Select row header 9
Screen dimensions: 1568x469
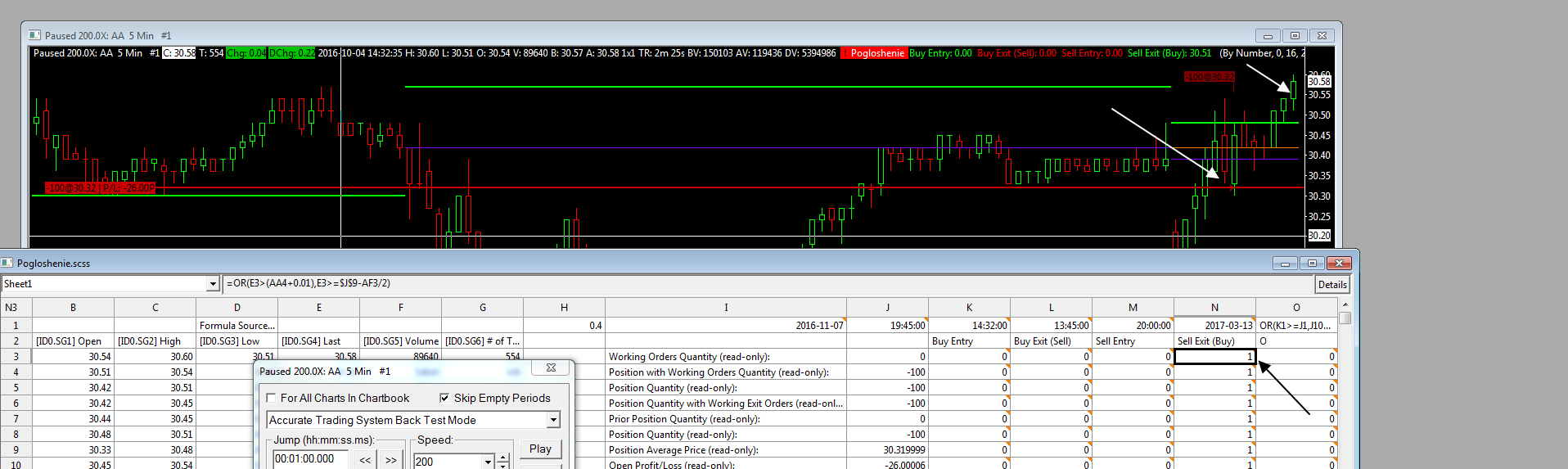(16, 450)
